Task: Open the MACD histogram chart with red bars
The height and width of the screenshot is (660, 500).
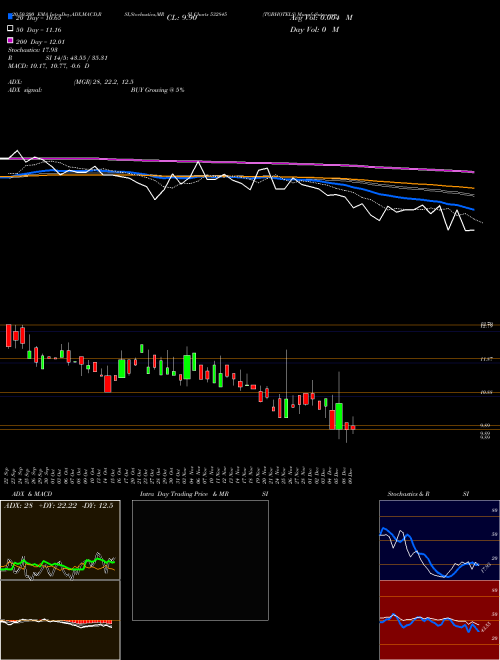Action: (x=60, y=620)
